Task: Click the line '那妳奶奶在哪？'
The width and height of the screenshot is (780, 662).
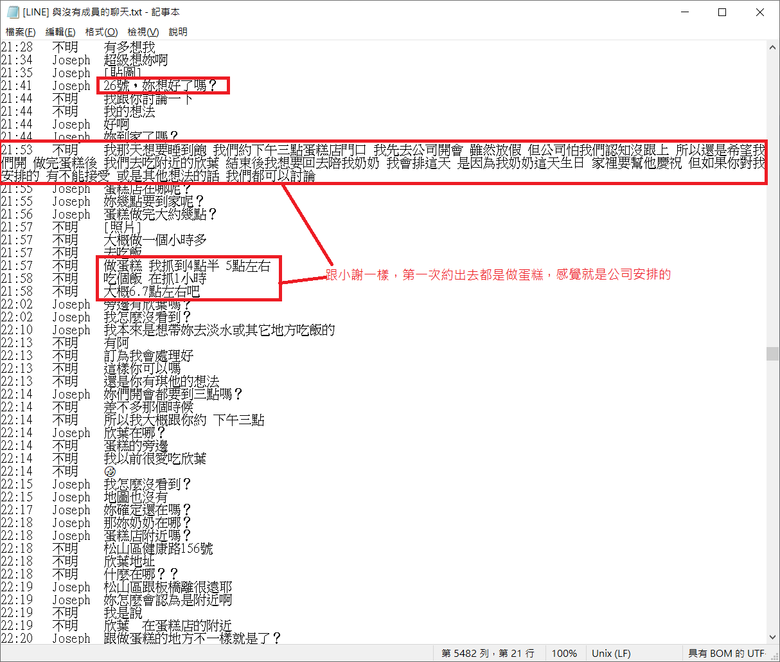Action: pos(147,523)
